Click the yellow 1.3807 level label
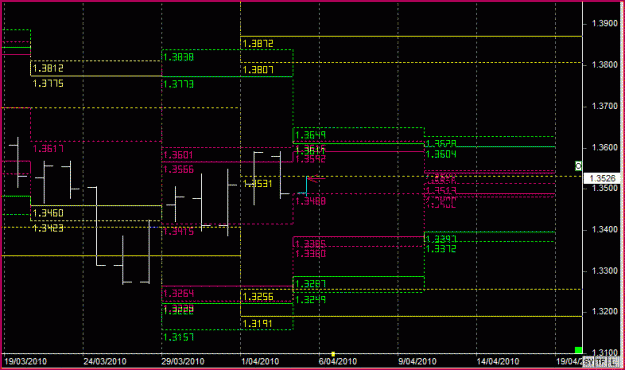The height and width of the screenshot is (370, 625). point(258,70)
